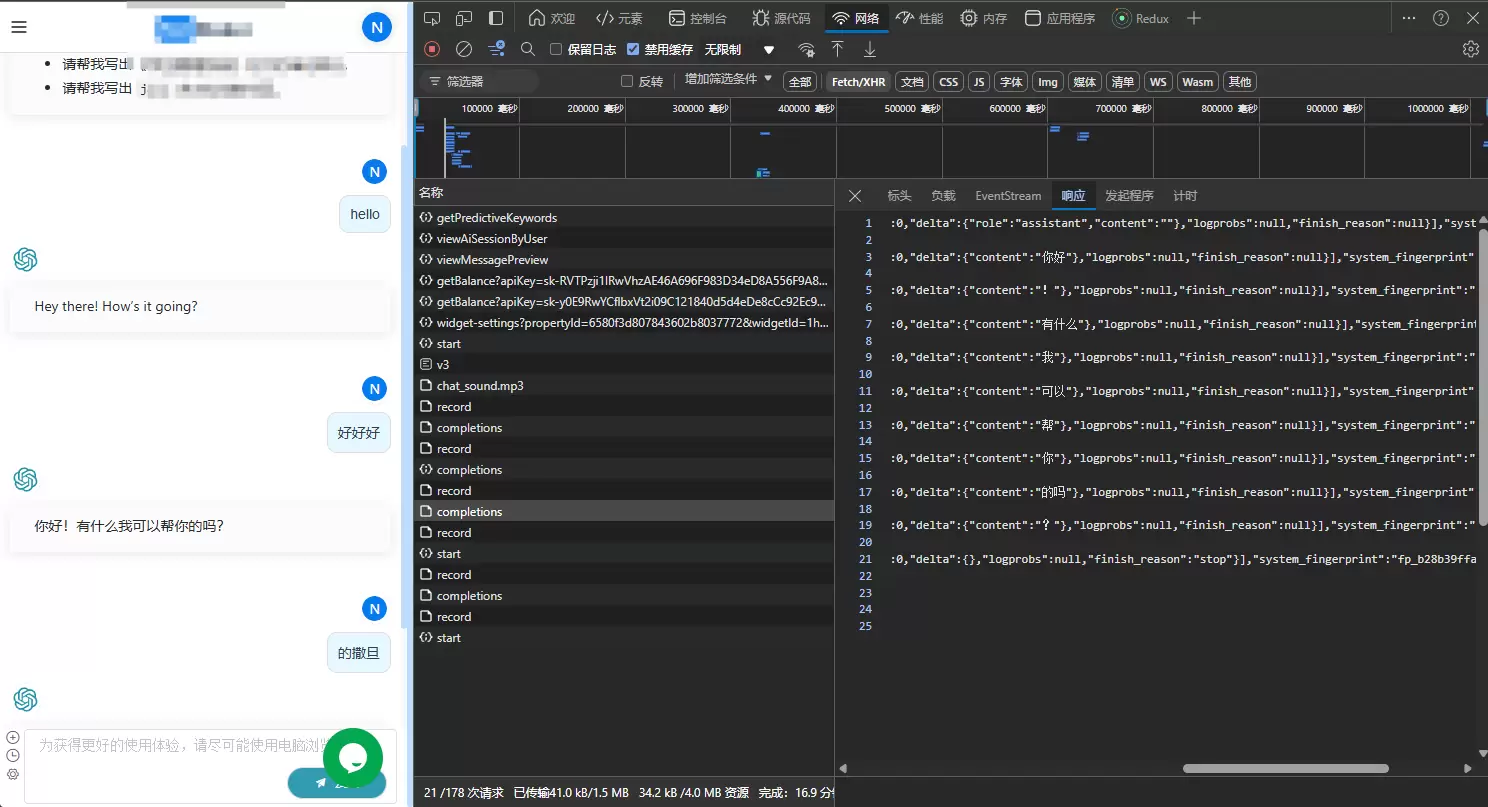
Task: Click the DevTools help question mark icon
Action: tap(1441, 18)
